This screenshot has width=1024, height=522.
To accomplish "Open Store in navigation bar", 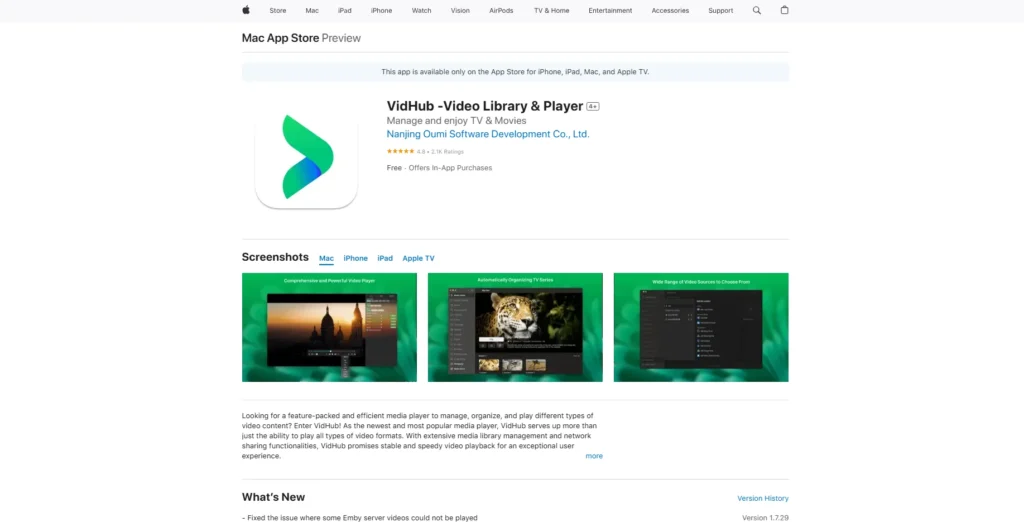I will 278,10.
